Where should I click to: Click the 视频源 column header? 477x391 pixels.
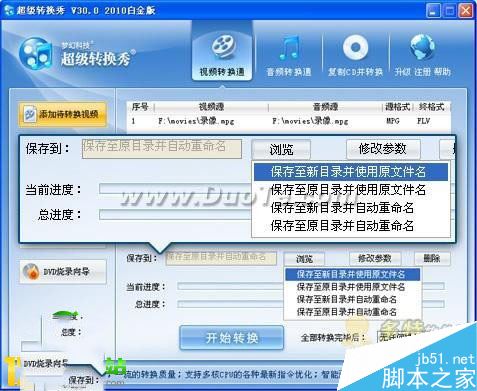tap(211, 107)
